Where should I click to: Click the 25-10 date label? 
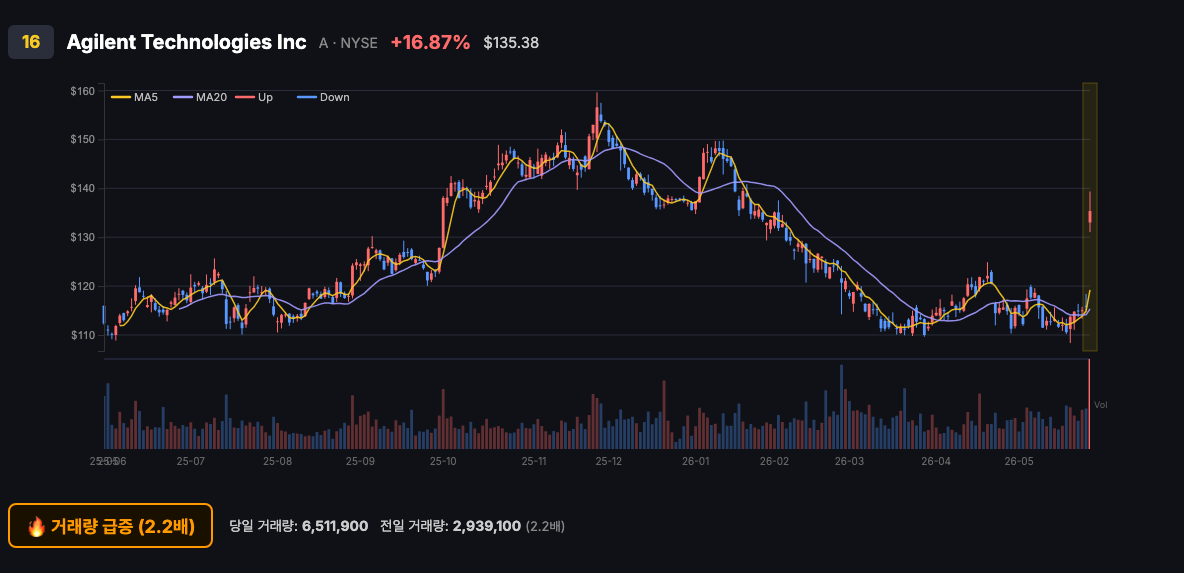(x=442, y=461)
